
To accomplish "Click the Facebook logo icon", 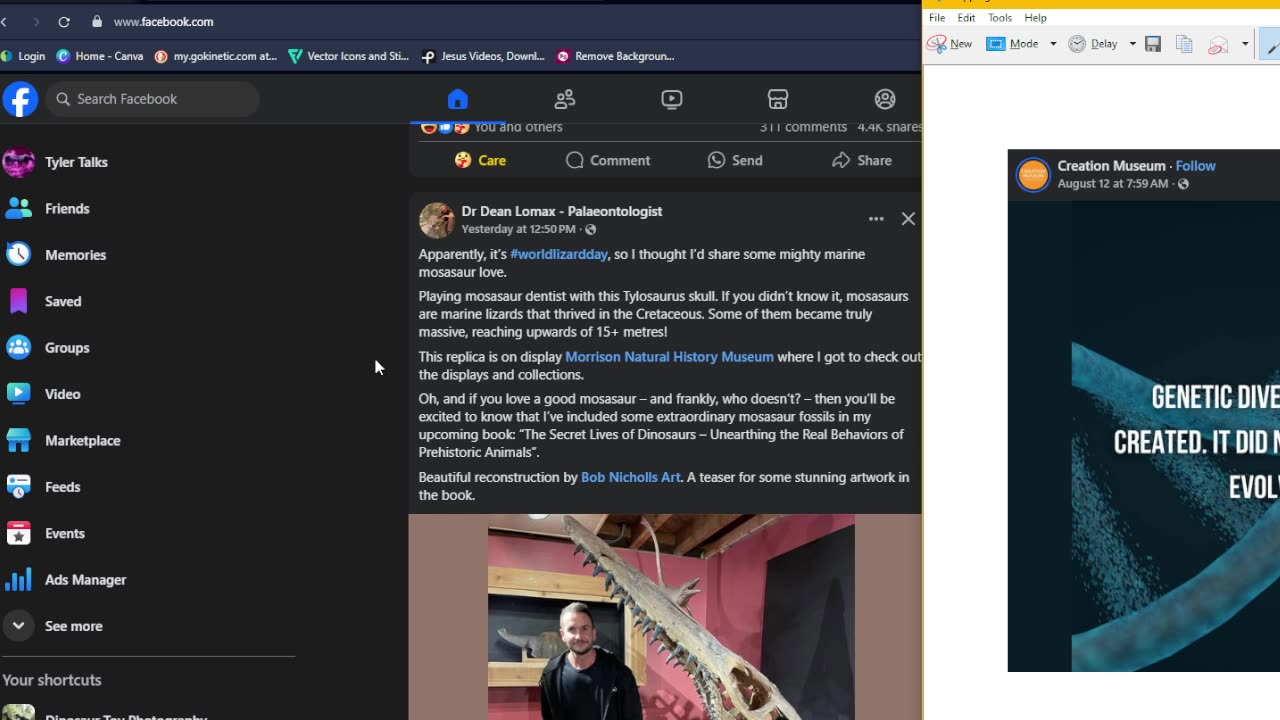I will [x=20, y=99].
